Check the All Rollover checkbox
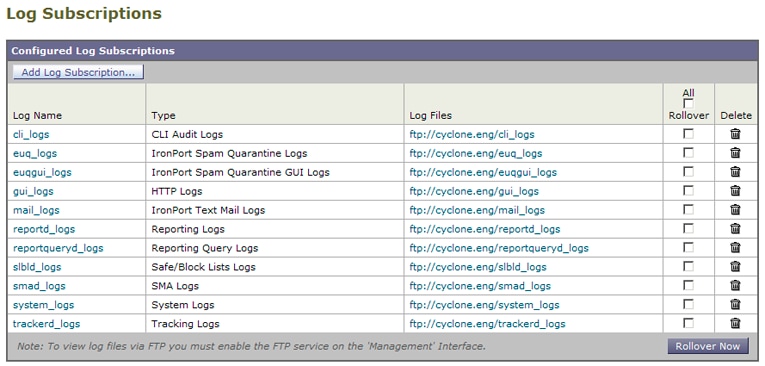 point(688,104)
